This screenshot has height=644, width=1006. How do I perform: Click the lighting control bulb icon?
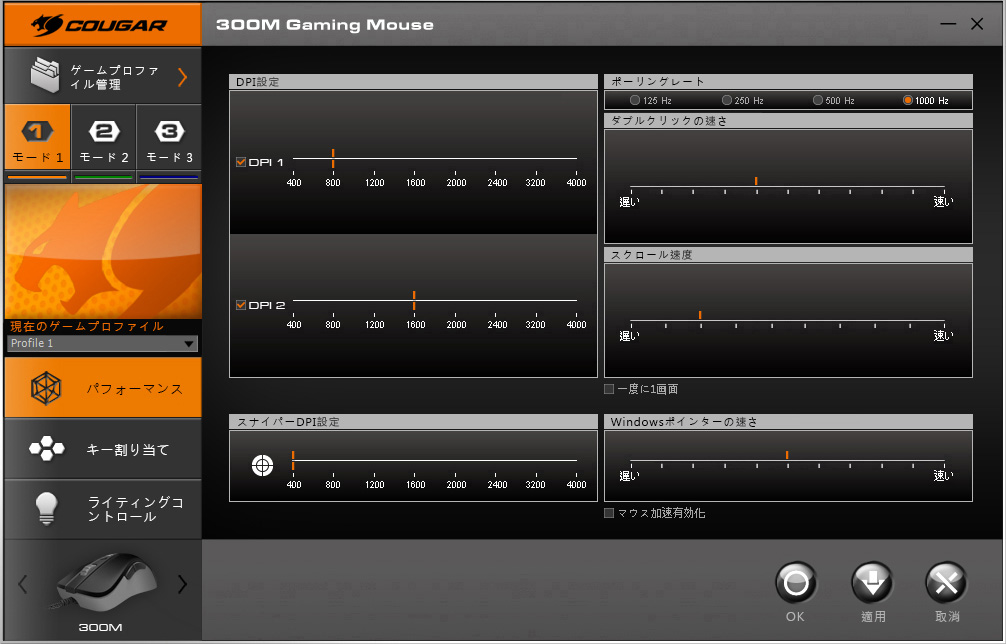[x=46, y=509]
